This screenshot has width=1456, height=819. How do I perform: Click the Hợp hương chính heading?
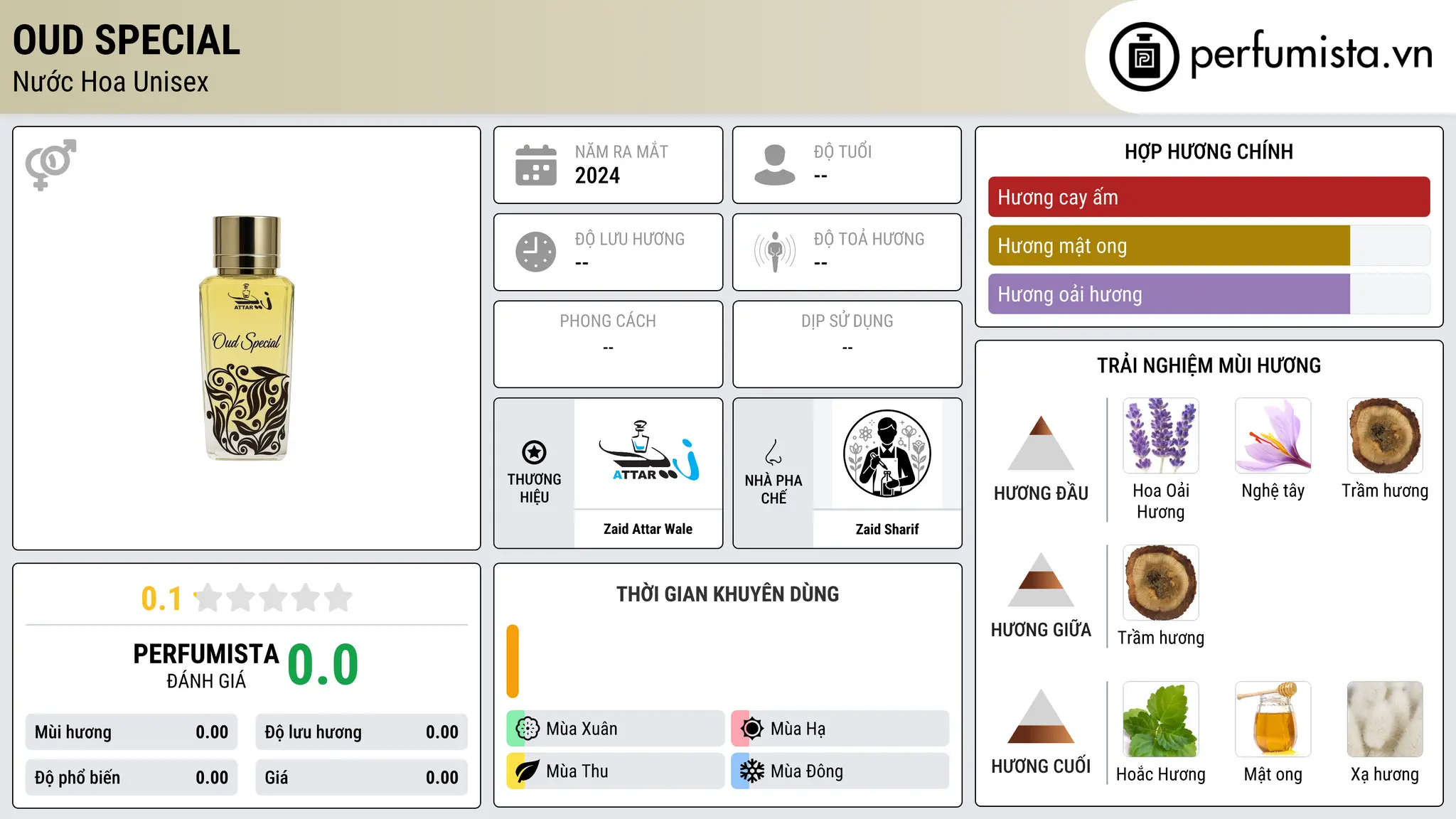pos(1209,151)
